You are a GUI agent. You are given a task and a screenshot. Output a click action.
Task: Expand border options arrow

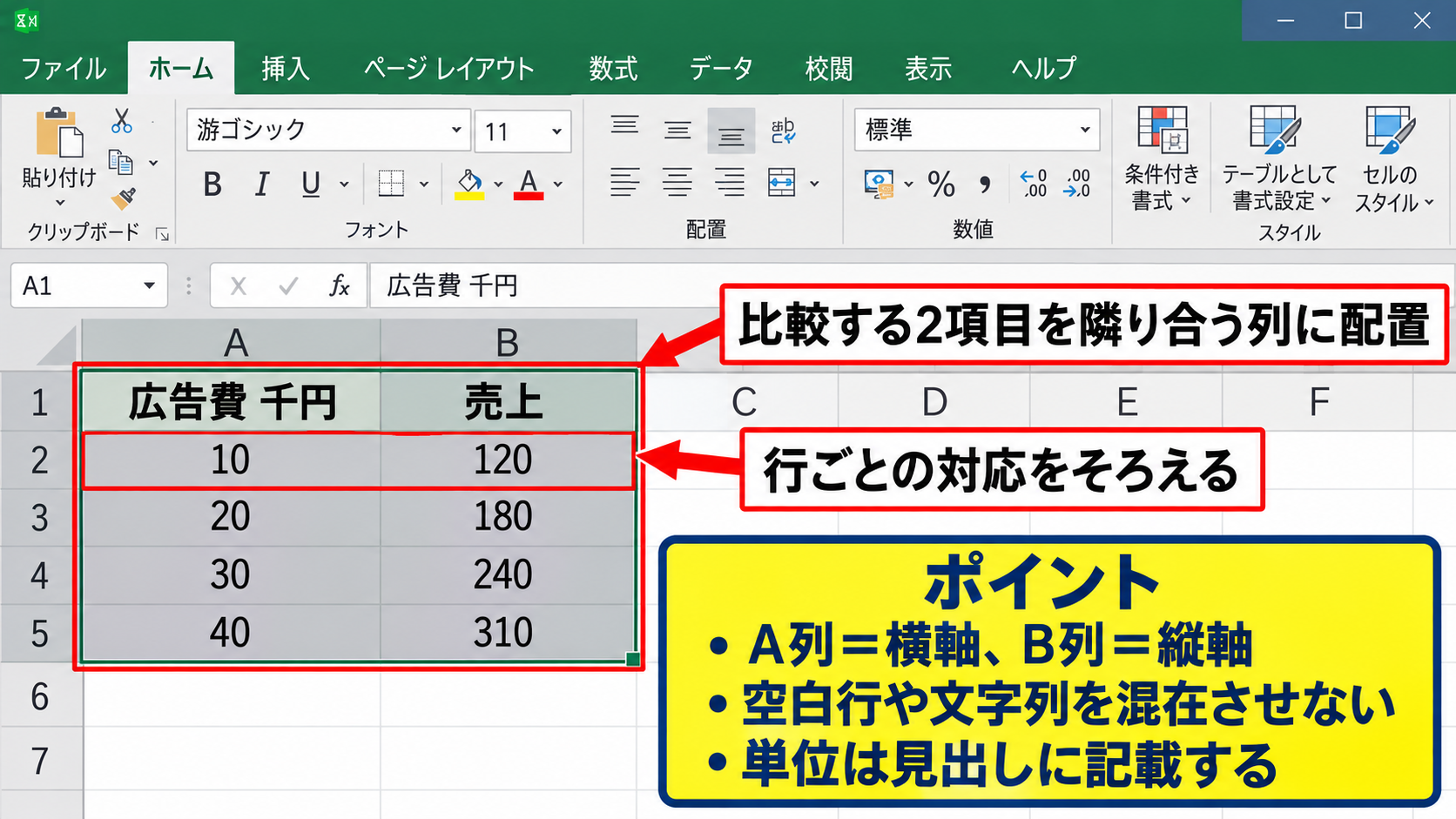pyautogui.click(x=424, y=185)
